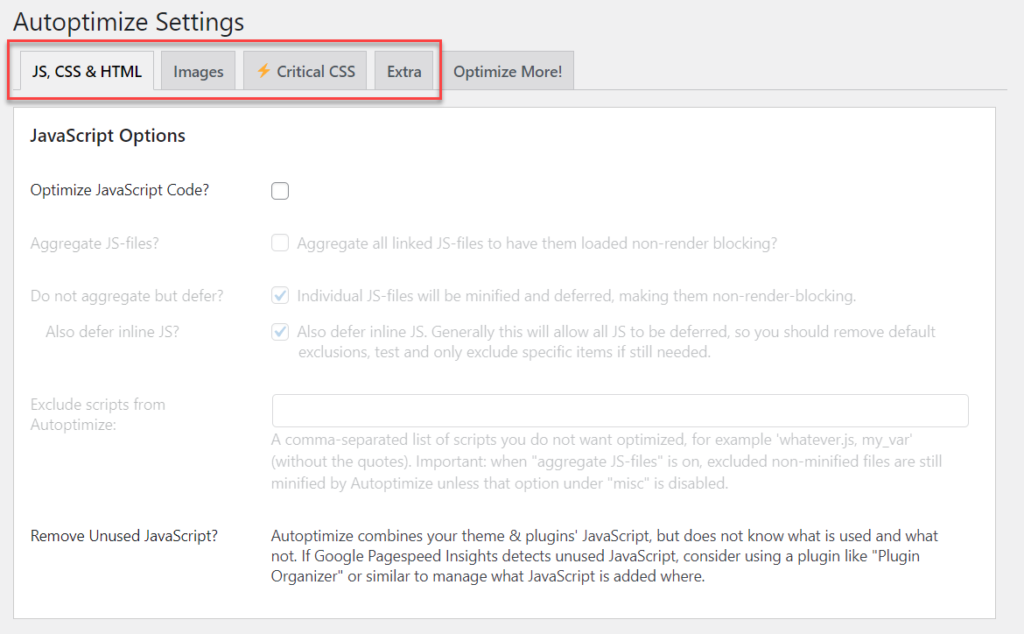Switch to the JS, CSS & HTML tab
This screenshot has width=1024, height=634.
[87, 71]
